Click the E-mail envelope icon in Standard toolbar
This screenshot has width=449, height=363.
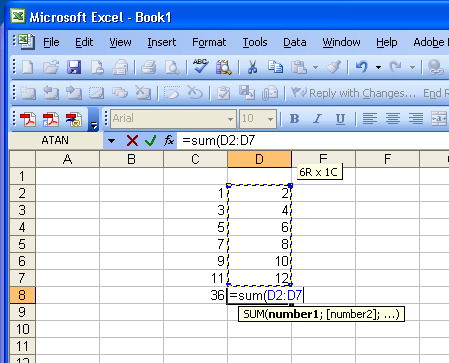120,67
